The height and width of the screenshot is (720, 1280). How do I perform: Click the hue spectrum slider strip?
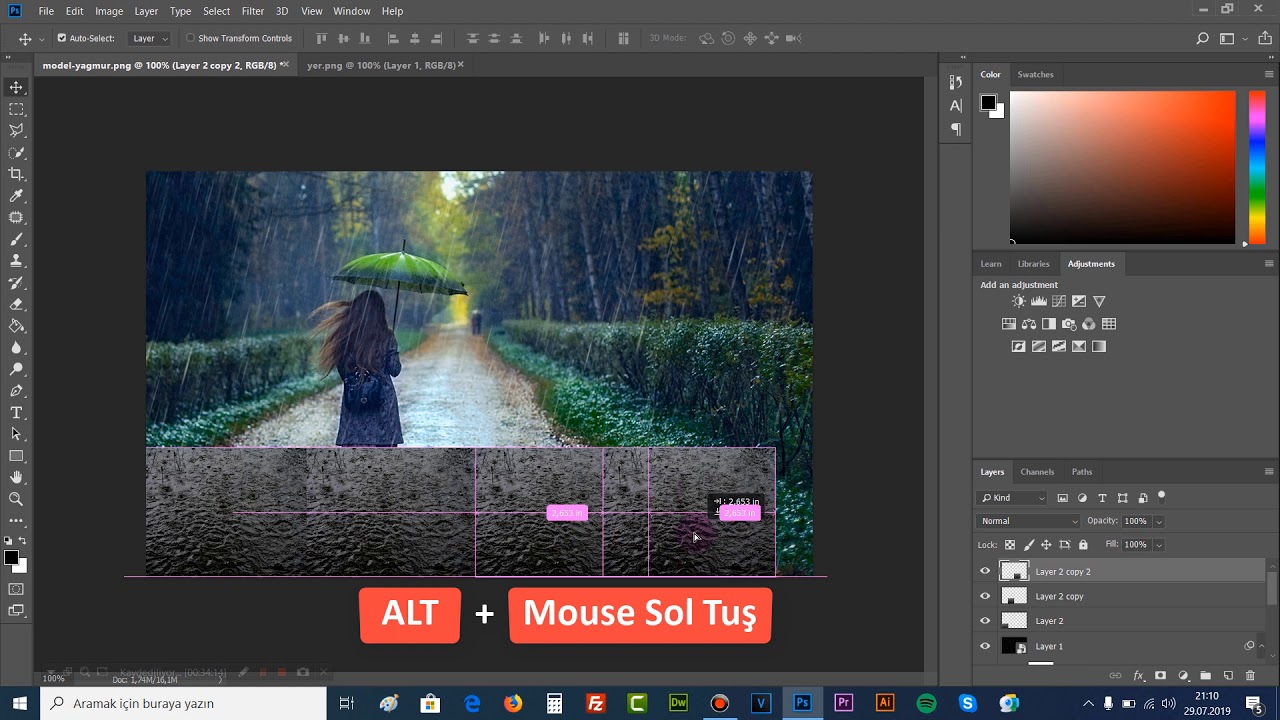(1257, 167)
